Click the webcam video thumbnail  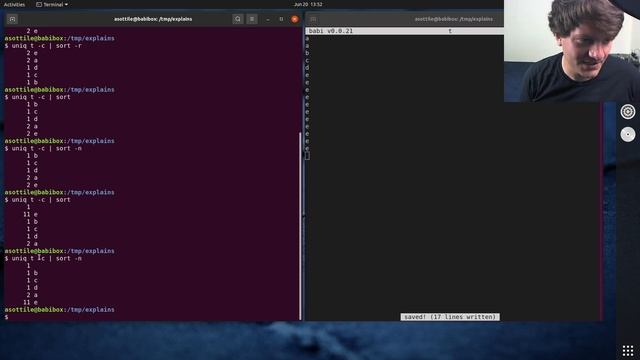pyautogui.click(x=572, y=51)
